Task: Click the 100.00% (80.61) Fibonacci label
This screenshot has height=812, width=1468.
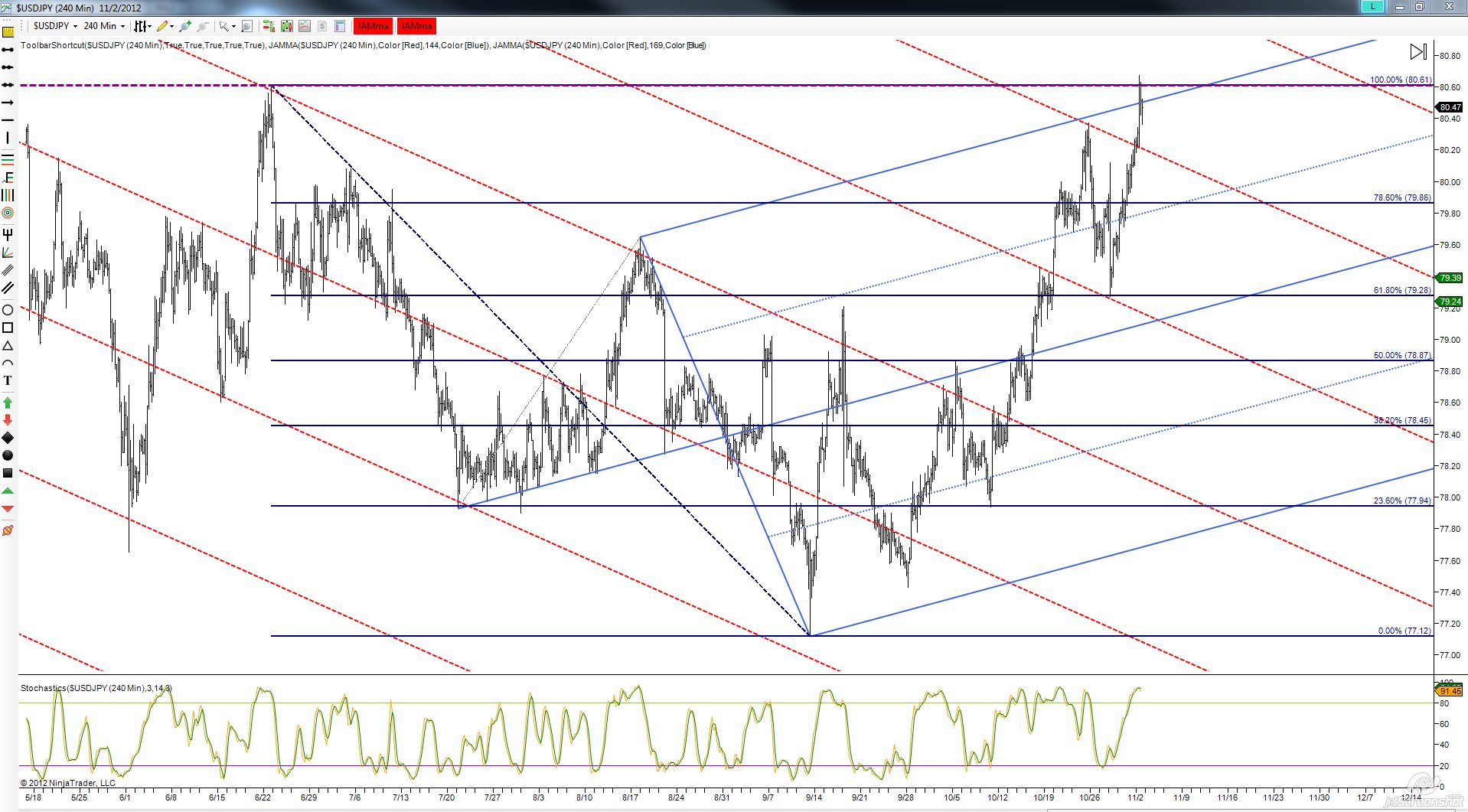Action: pos(1401,80)
